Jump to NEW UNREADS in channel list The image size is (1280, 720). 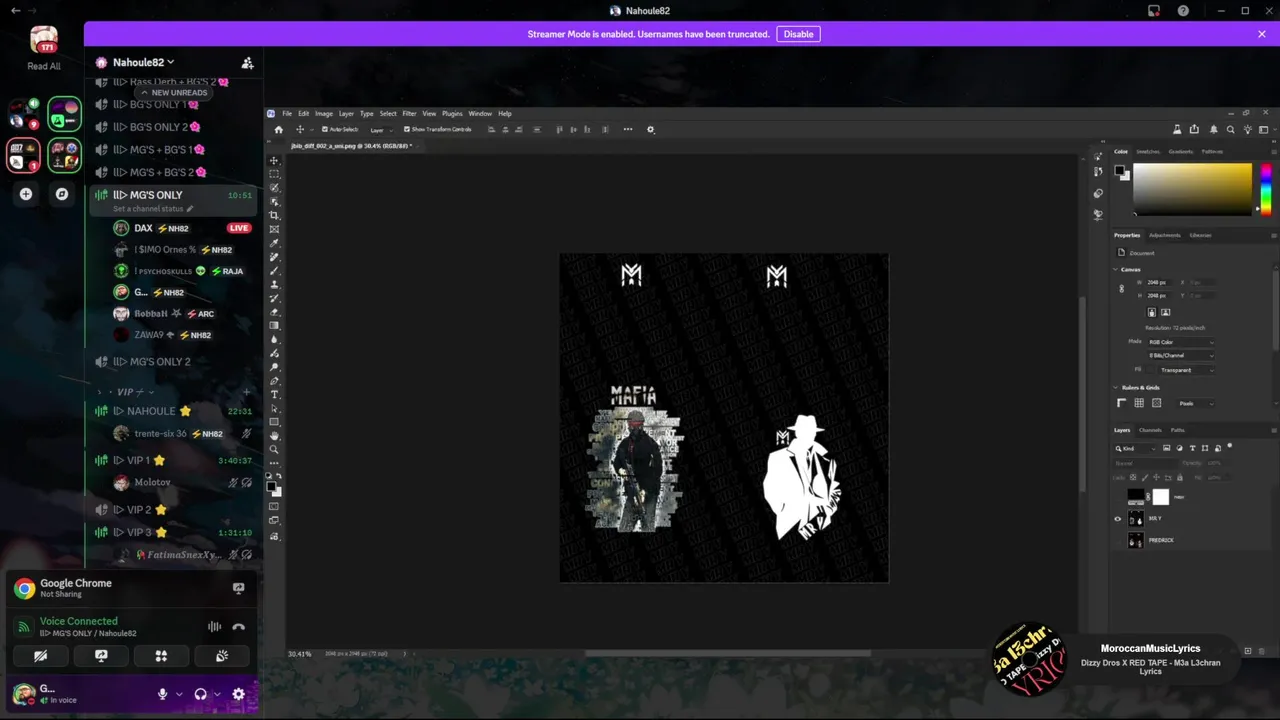pos(175,93)
